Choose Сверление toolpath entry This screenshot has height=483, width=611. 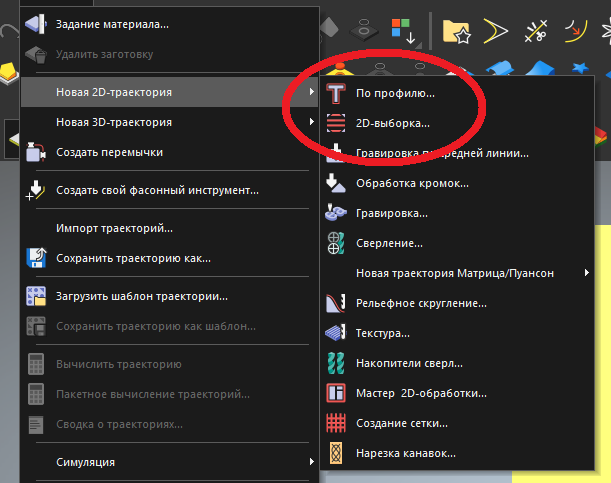(x=457, y=243)
